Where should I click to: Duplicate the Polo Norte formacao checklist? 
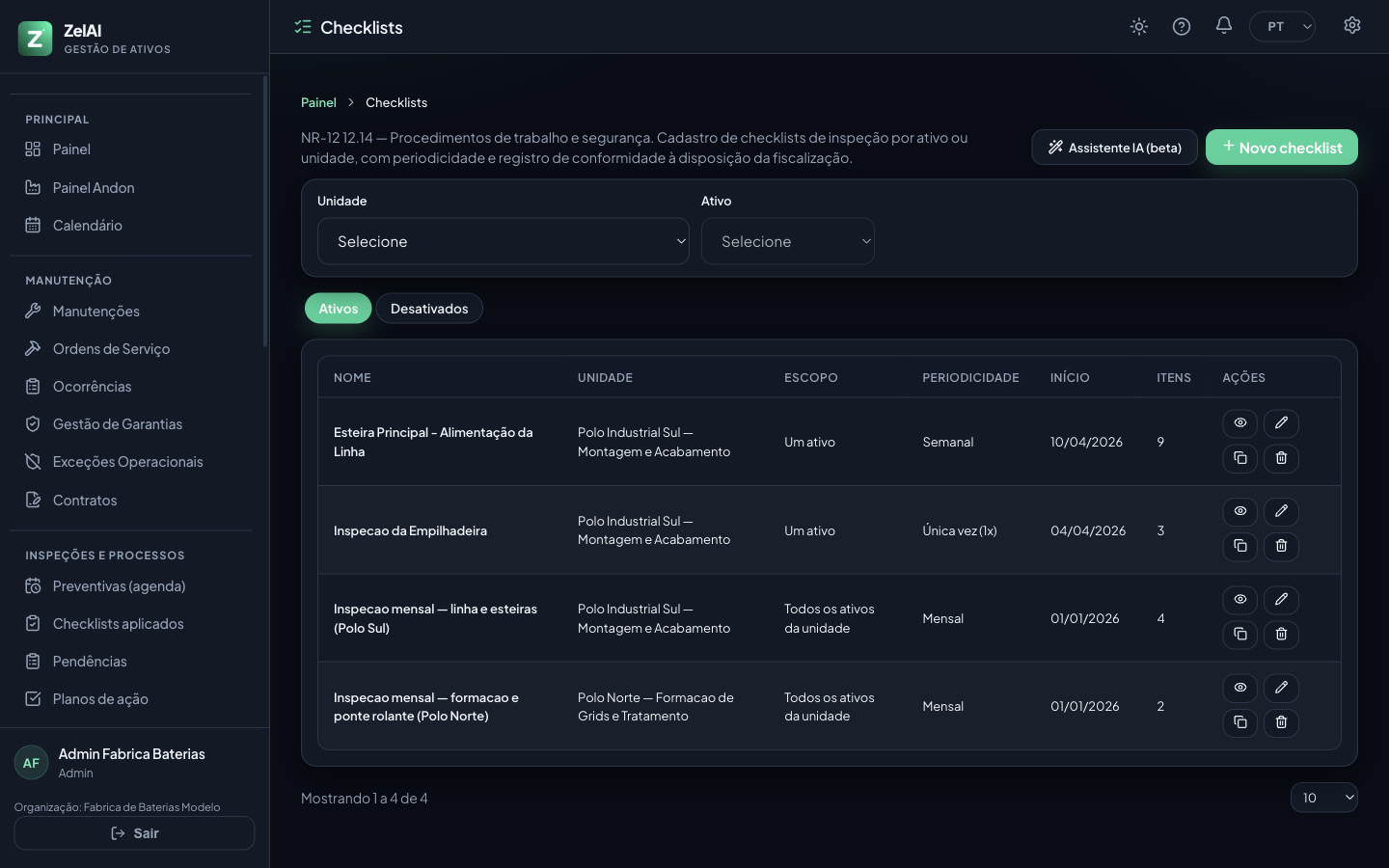(1240, 722)
